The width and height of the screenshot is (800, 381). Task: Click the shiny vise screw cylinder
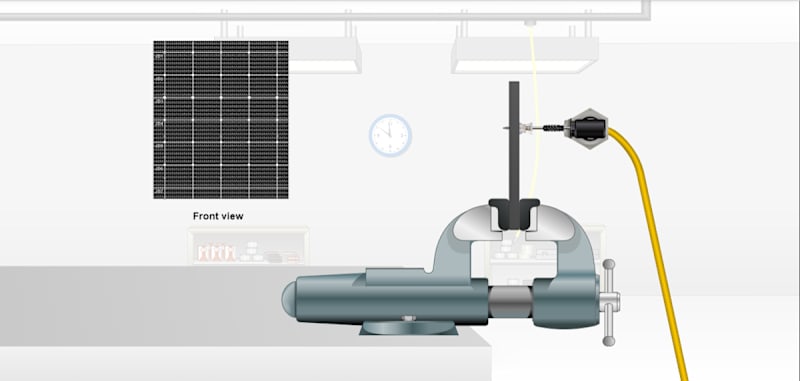pos(510,301)
